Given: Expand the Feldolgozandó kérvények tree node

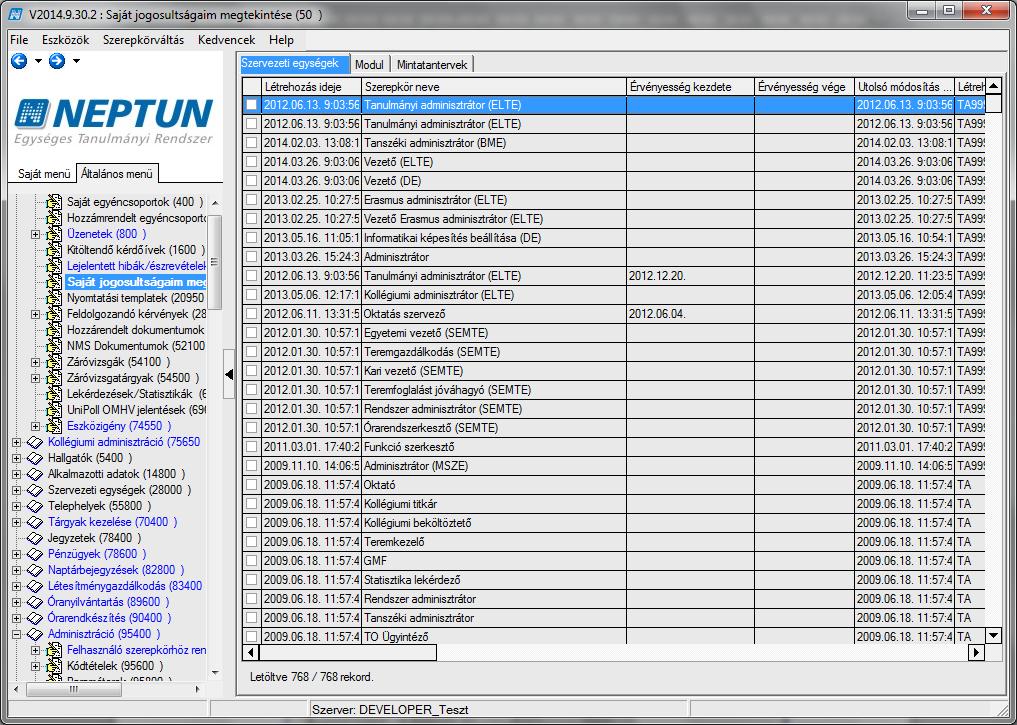Looking at the screenshot, I should (x=36, y=315).
